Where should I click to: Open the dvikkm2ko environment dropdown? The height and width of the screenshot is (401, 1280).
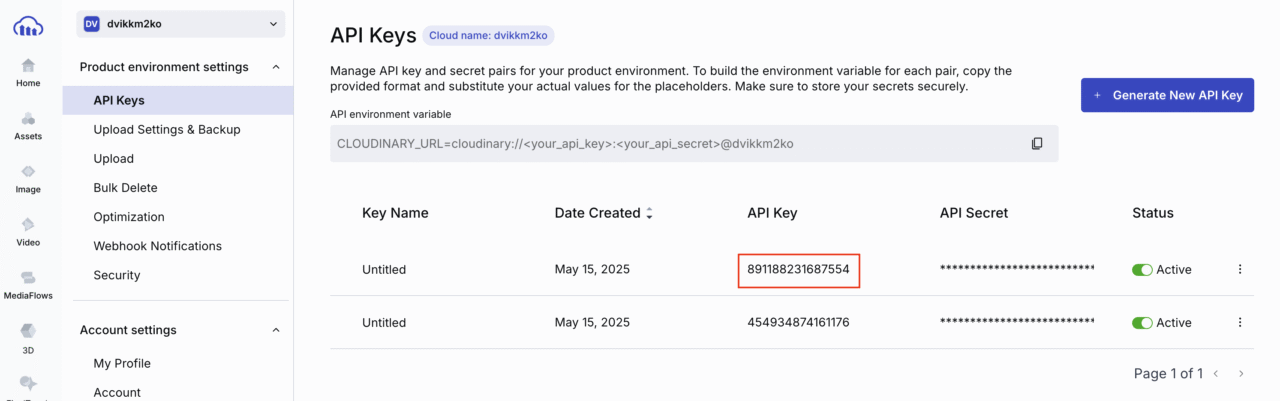click(181, 24)
